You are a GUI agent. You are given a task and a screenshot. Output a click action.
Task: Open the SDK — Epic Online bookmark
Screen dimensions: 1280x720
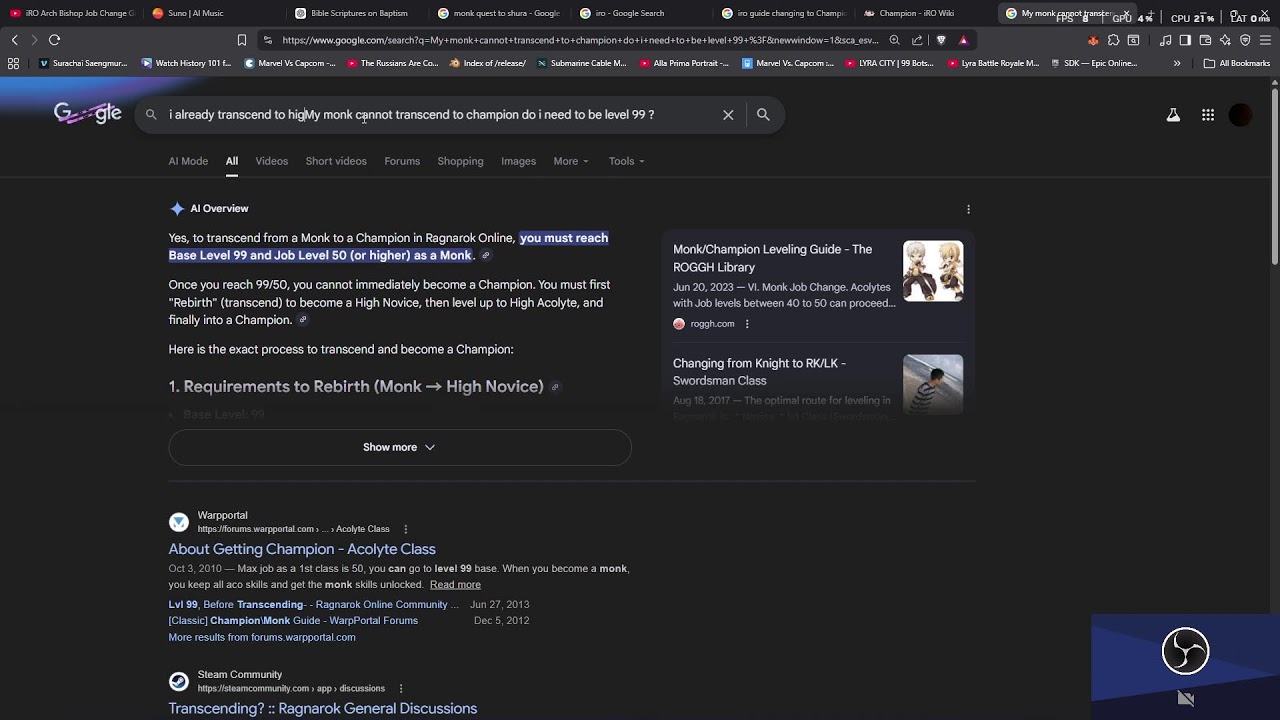1093,63
